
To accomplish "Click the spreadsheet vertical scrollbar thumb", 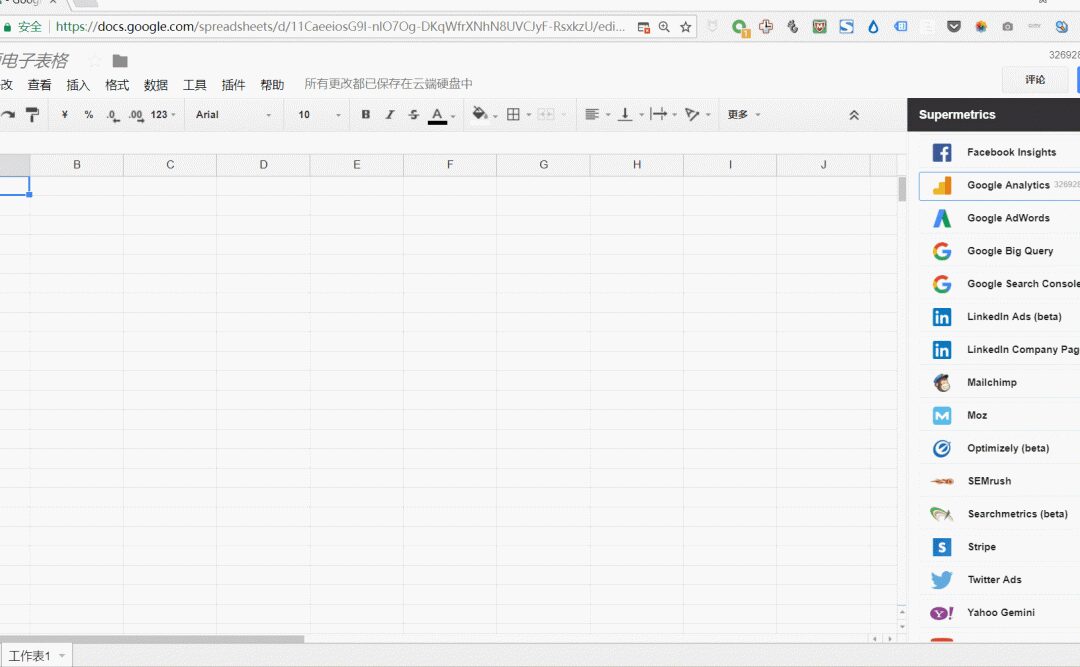I will (902, 189).
